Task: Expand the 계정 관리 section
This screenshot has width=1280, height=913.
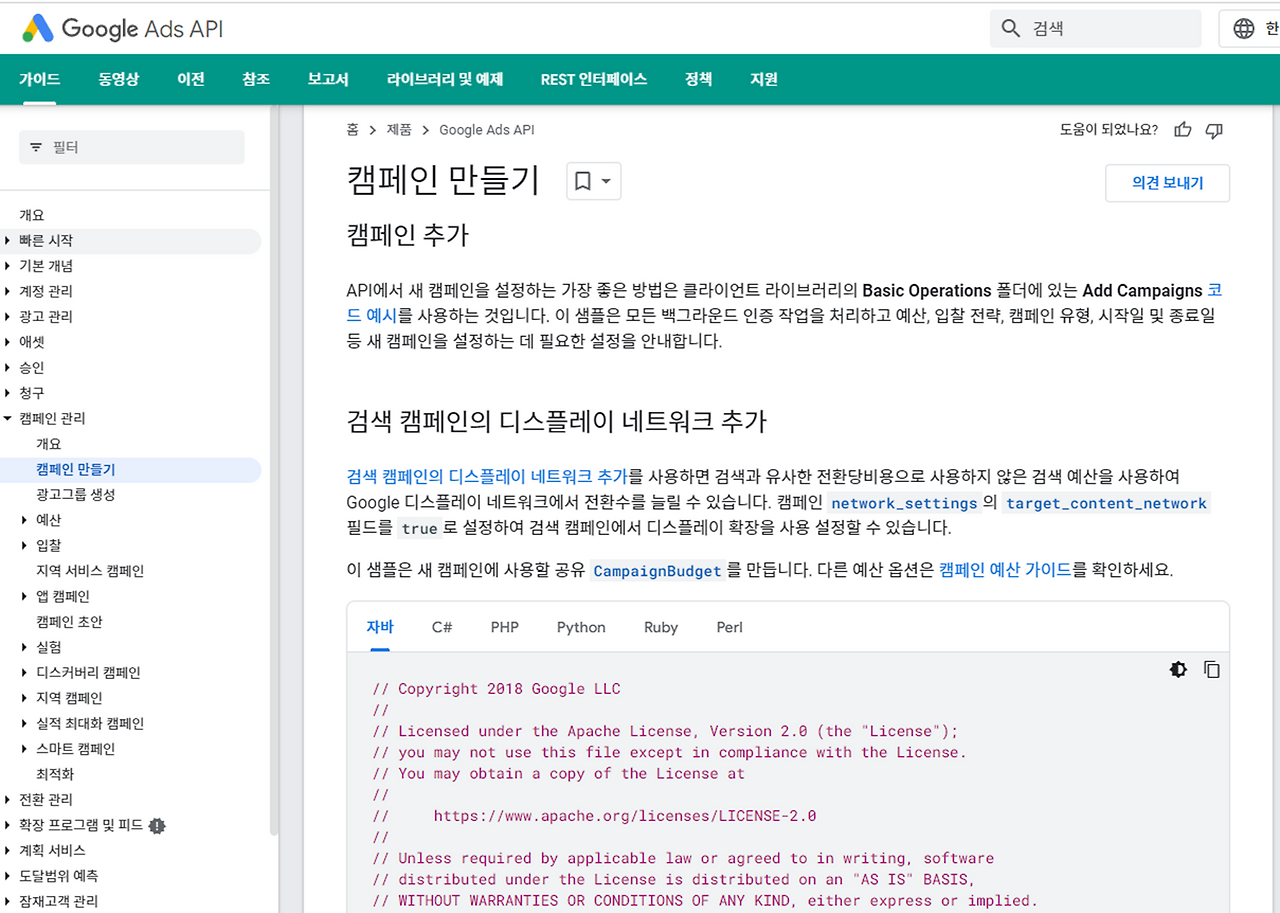Action: click(8, 291)
